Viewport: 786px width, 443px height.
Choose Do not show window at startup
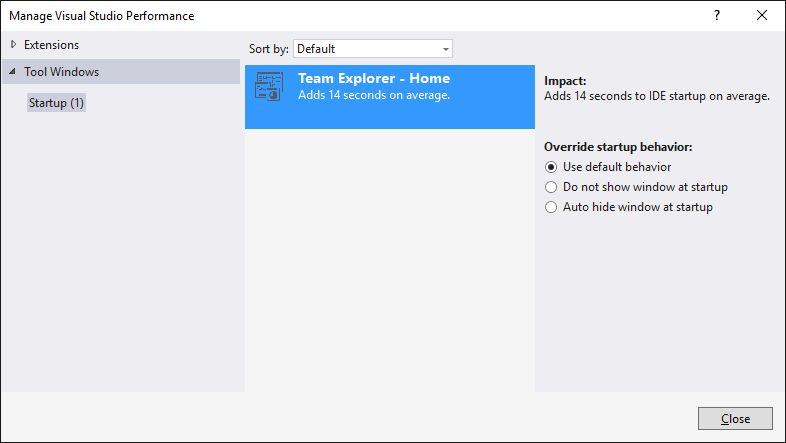pos(550,187)
